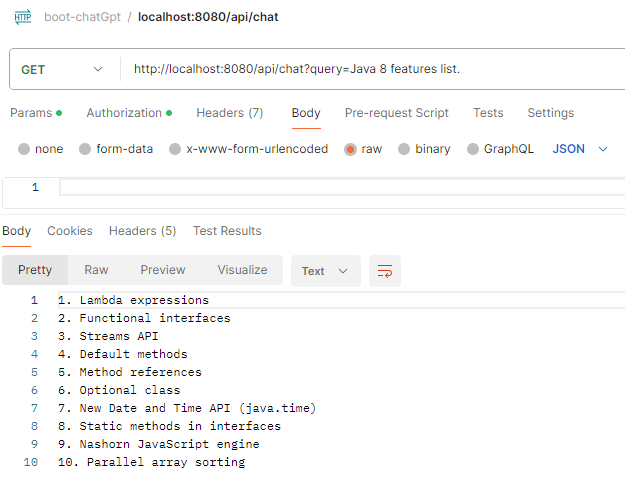
Task: Open the Authorization tab
Action: (x=129, y=113)
